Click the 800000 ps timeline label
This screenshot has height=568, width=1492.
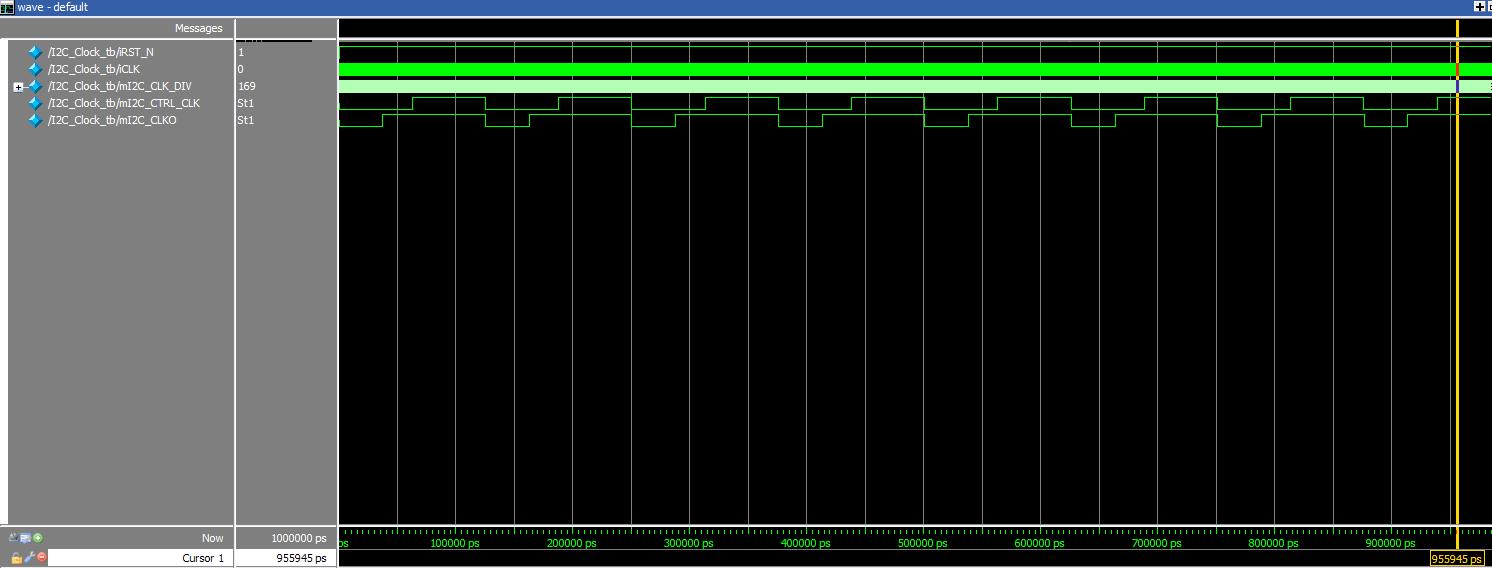1274,543
